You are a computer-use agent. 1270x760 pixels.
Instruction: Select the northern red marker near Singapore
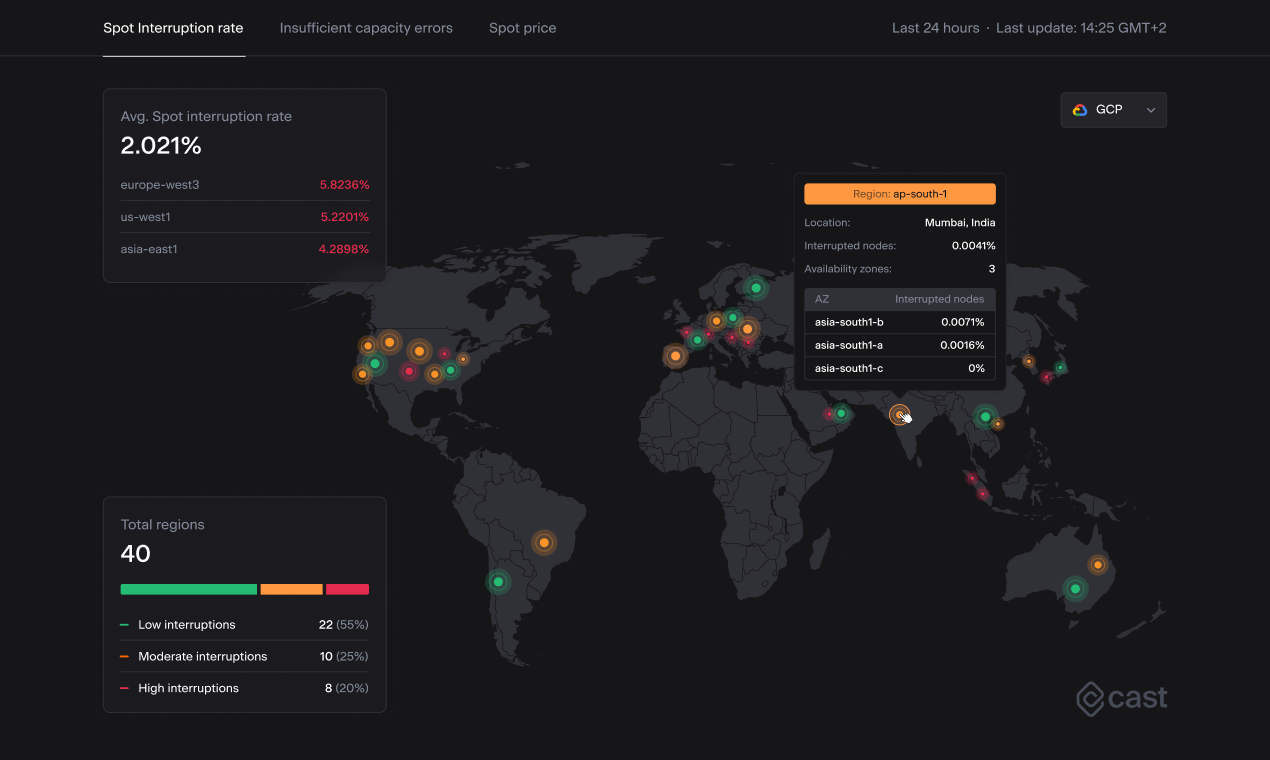971,478
